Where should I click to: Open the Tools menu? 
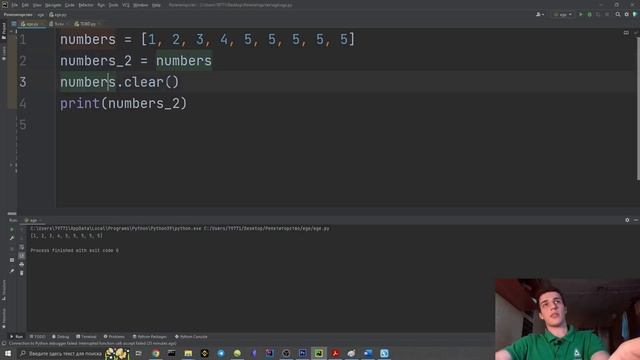[113, 5]
